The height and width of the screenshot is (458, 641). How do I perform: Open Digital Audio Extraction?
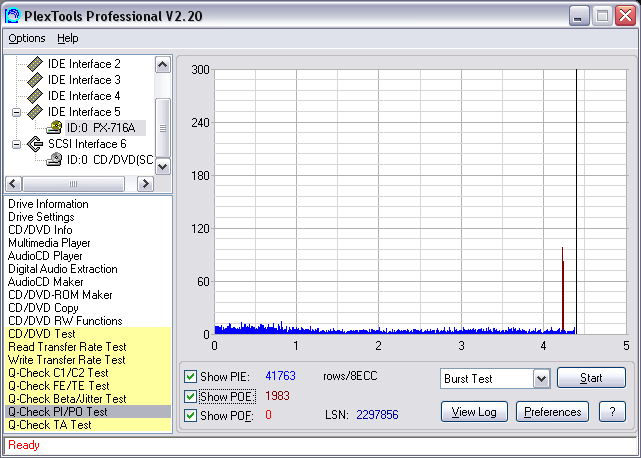(63, 269)
